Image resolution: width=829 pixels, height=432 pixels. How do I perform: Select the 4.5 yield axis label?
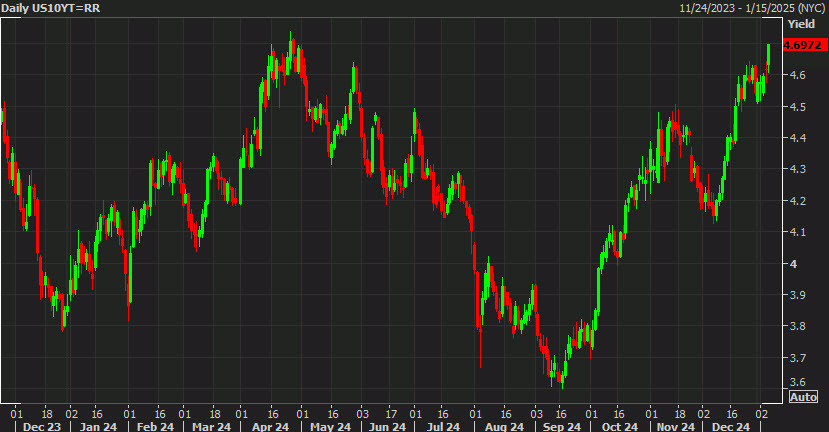[797, 107]
